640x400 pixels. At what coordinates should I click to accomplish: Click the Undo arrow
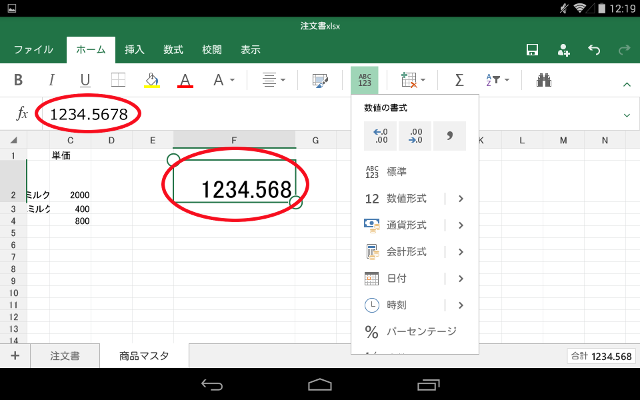(x=594, y=50)
